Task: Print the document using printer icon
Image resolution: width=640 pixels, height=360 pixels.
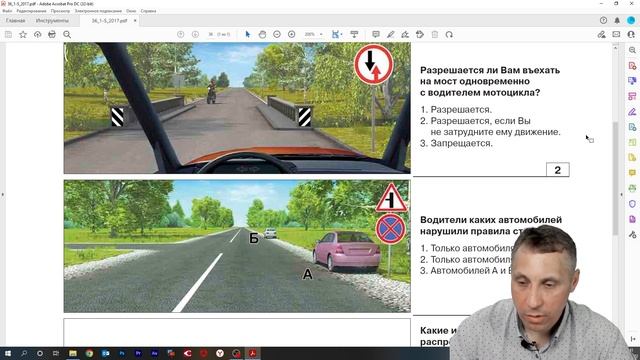Action: pos(52,35)
